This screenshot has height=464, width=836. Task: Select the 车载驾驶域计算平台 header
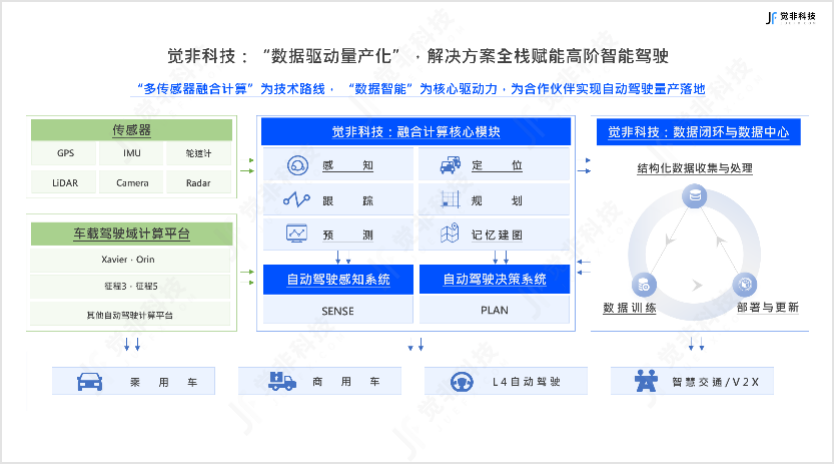click(132, 234)
